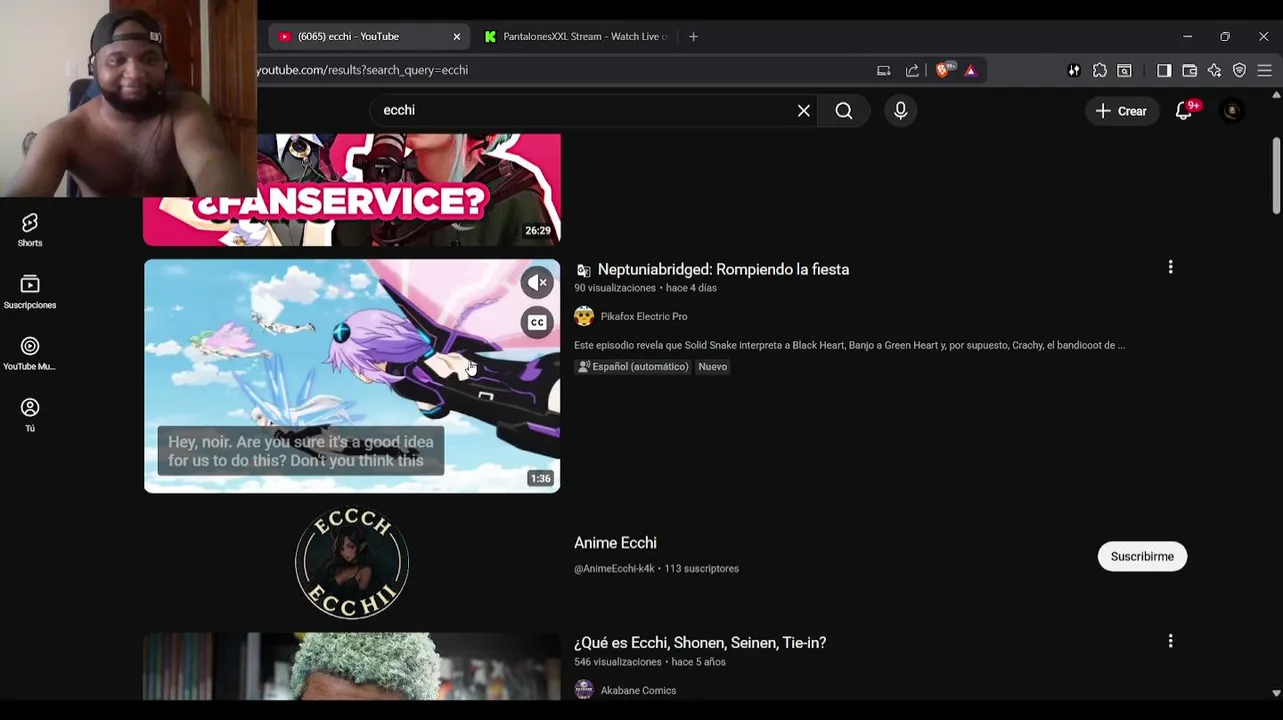The width and height of the screenshot is (1283, 720).
Task: Click the Brave Shields lion icon
Action: tap(943, 70)
